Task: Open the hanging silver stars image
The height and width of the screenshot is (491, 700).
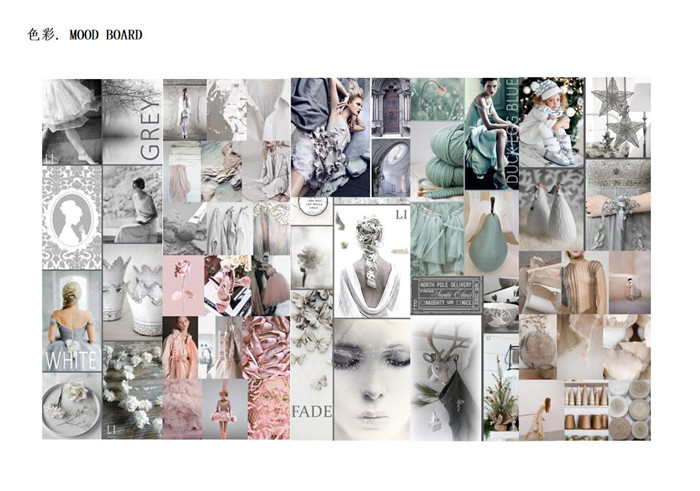Action: tap(617, 117)
